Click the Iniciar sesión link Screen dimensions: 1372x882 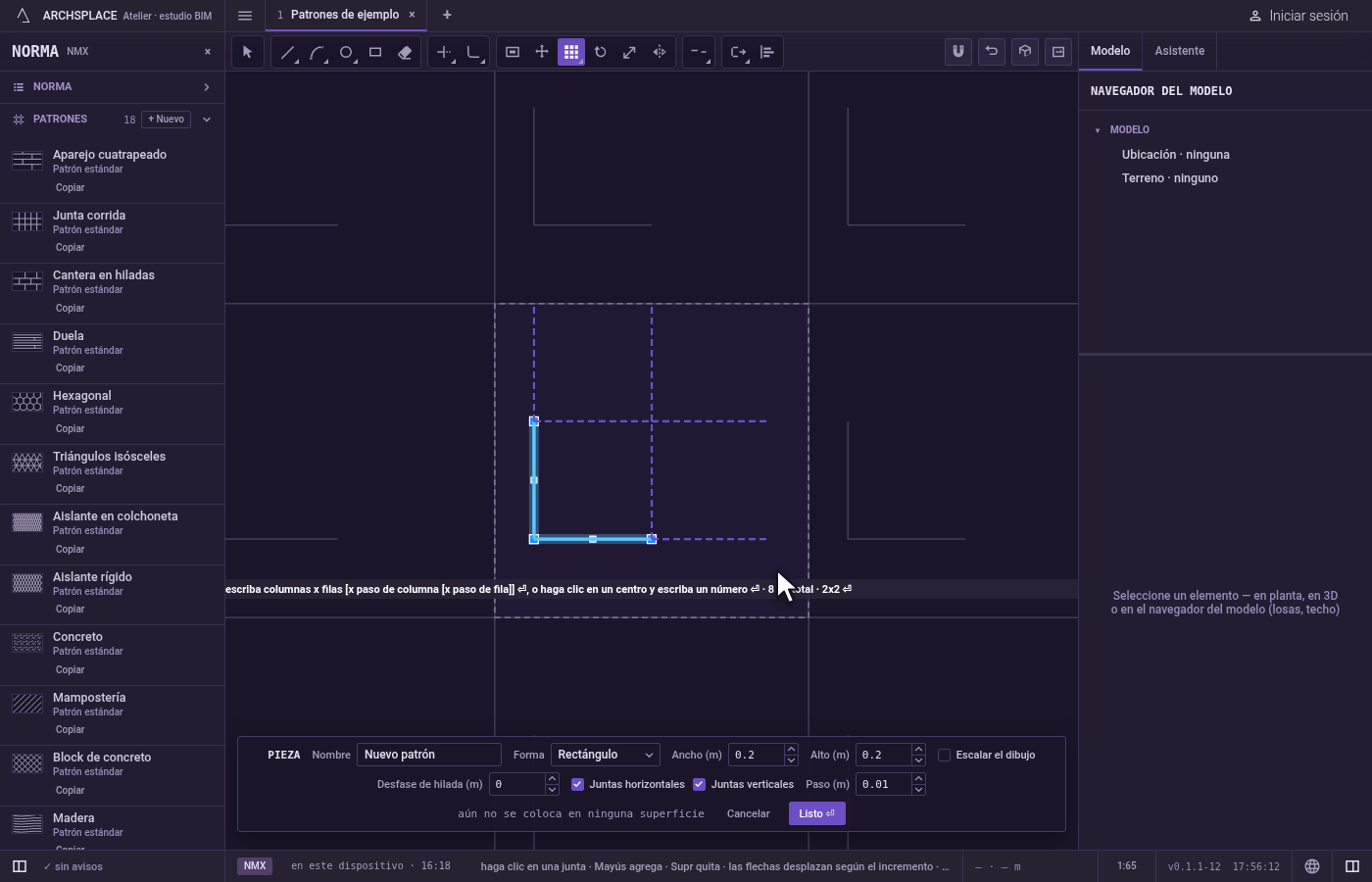point(1298,16)
